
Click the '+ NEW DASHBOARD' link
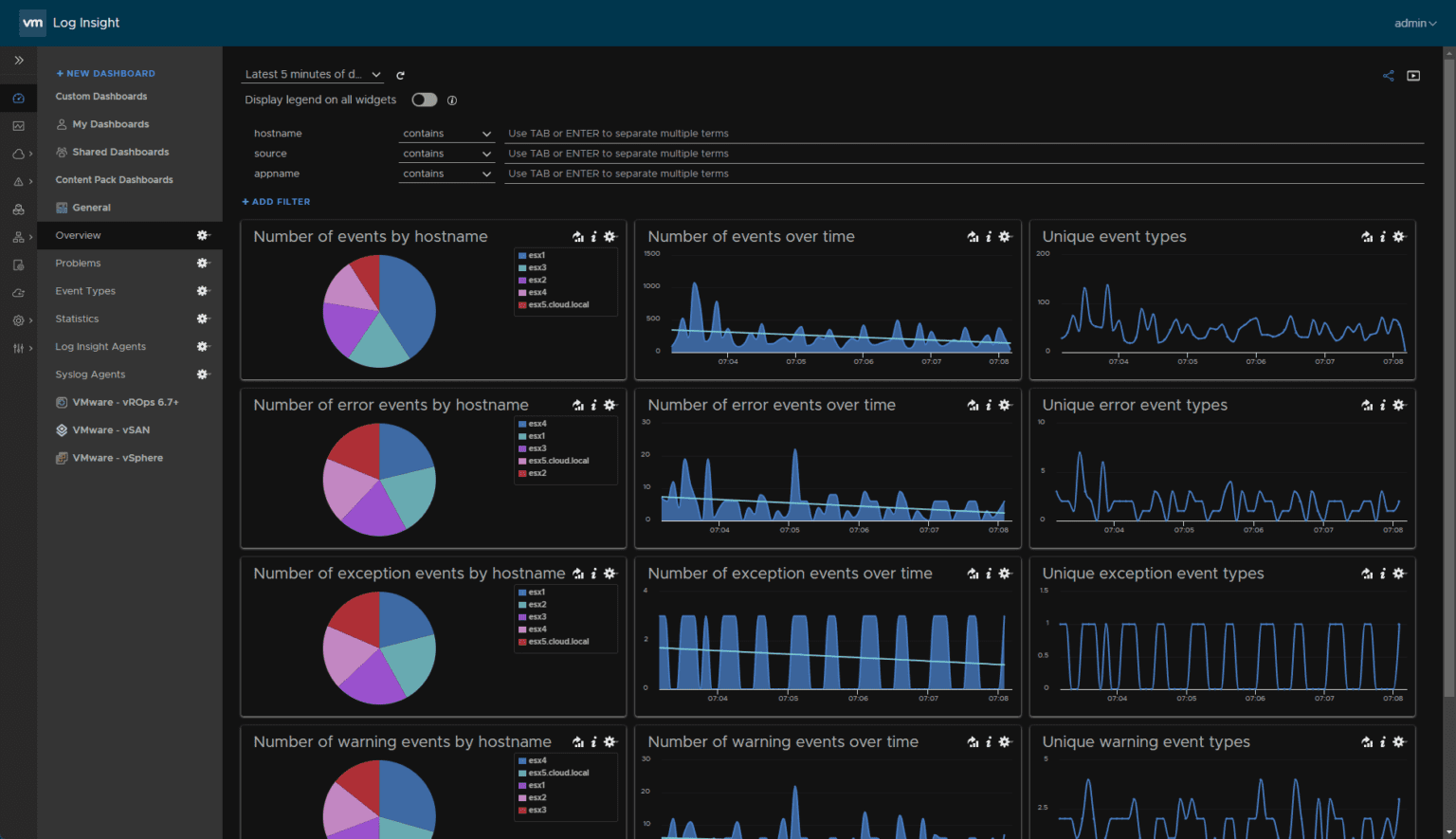click(x=105, y=73)
